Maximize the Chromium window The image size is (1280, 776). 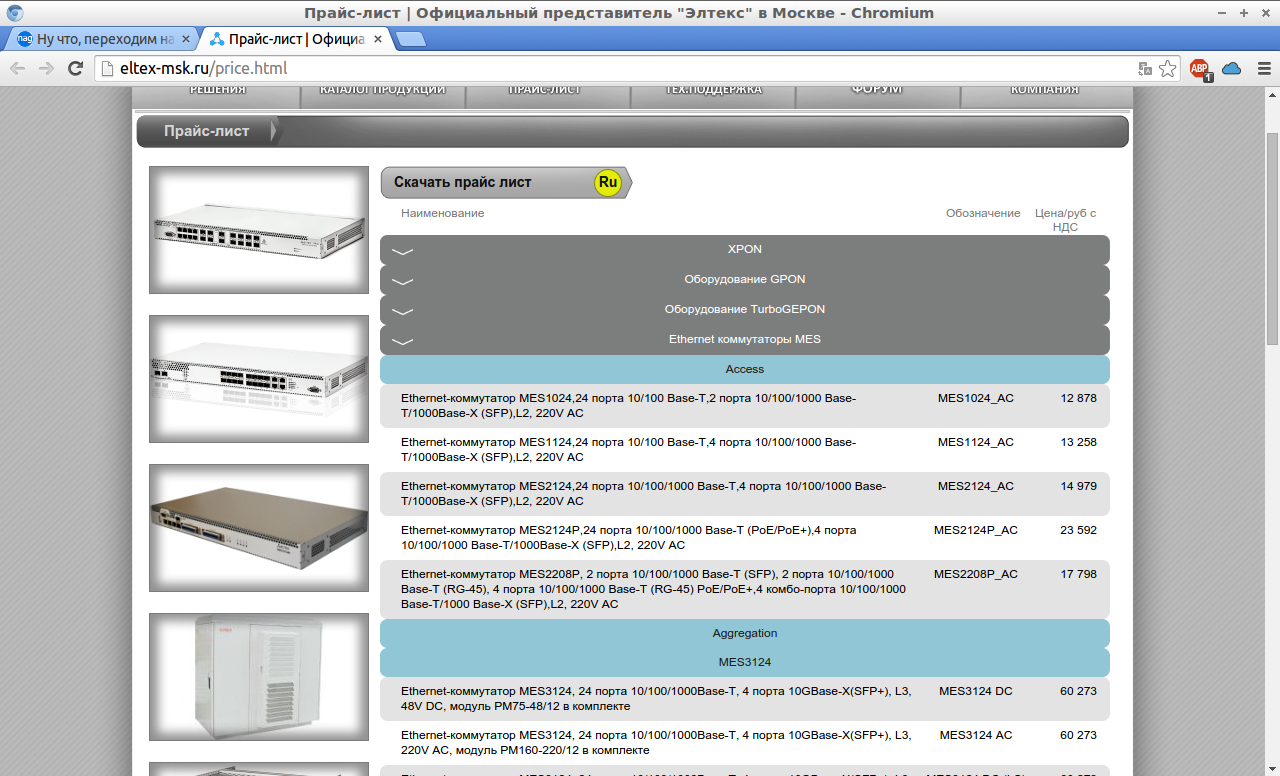click(1244, 13)
